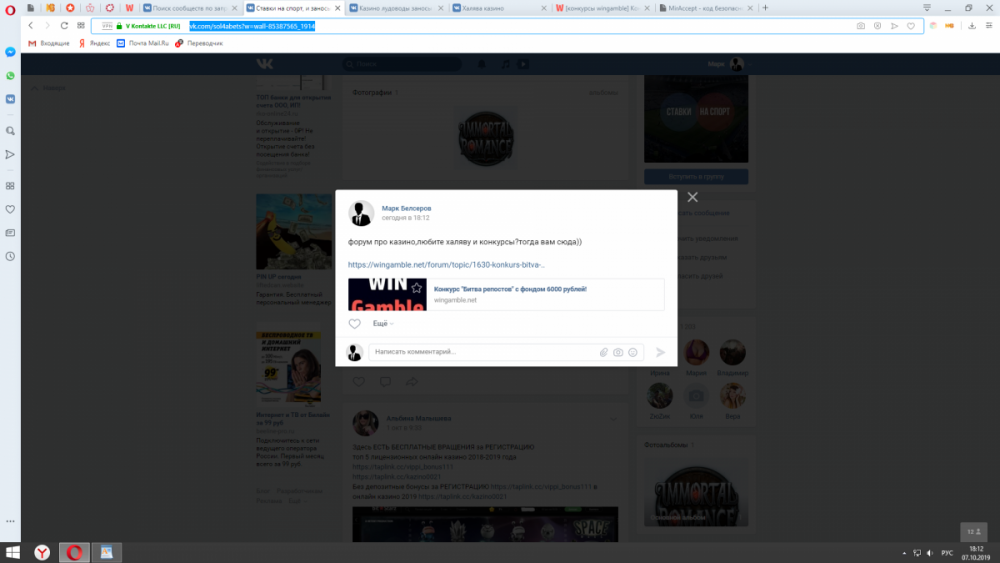The image size is (1000, 563).
Task: Open history clock in Opera sidebar
Action: [x=10, y=256]
